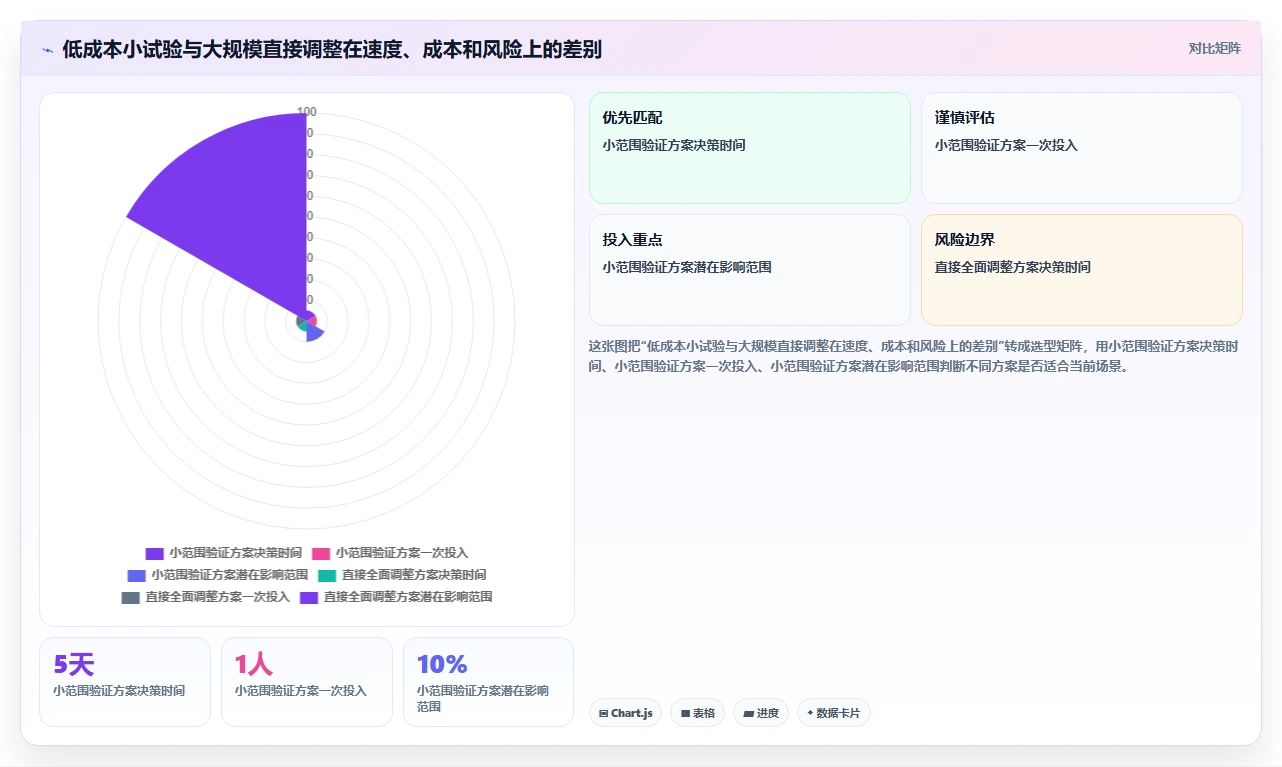Click the 进度 tag chip
This screenshot has height=767, width=1282.
pyautogui.click(x=761, y=713)
